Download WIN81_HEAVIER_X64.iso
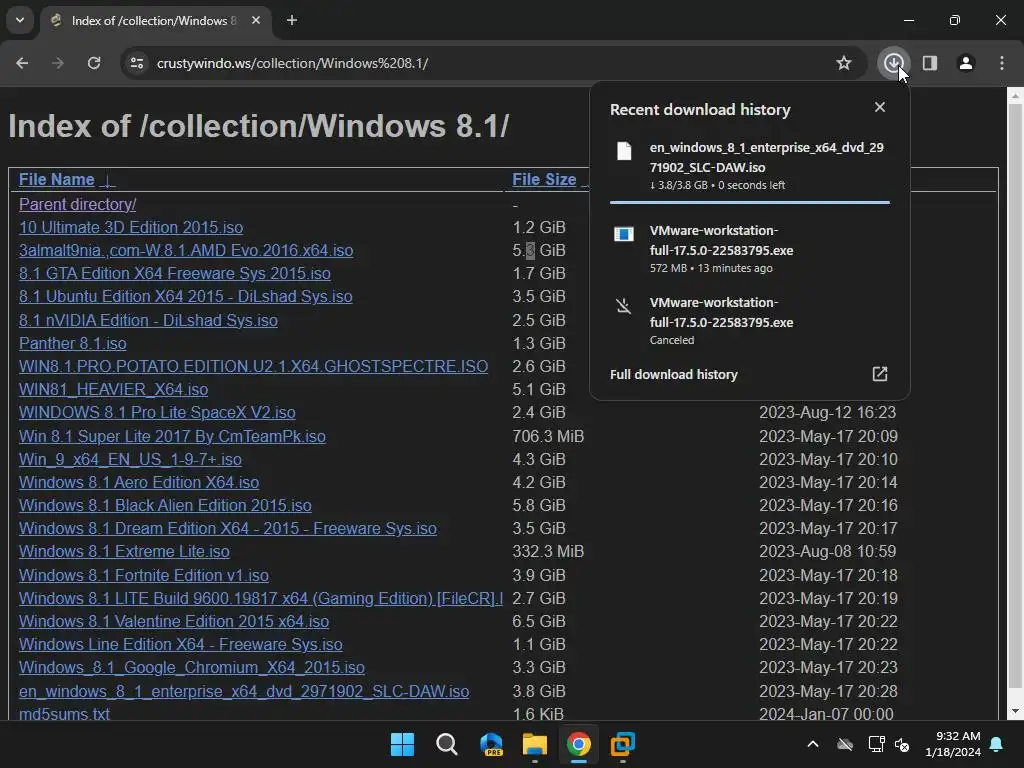This screenshot has height=768, width=1024. coord(114,389)
